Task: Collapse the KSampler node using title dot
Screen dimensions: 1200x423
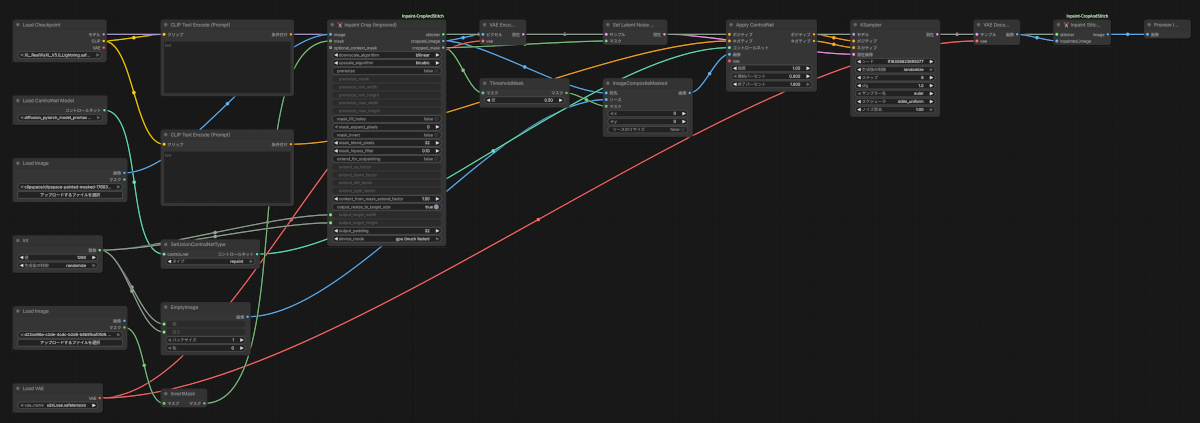Action: (x=855, y=23)
